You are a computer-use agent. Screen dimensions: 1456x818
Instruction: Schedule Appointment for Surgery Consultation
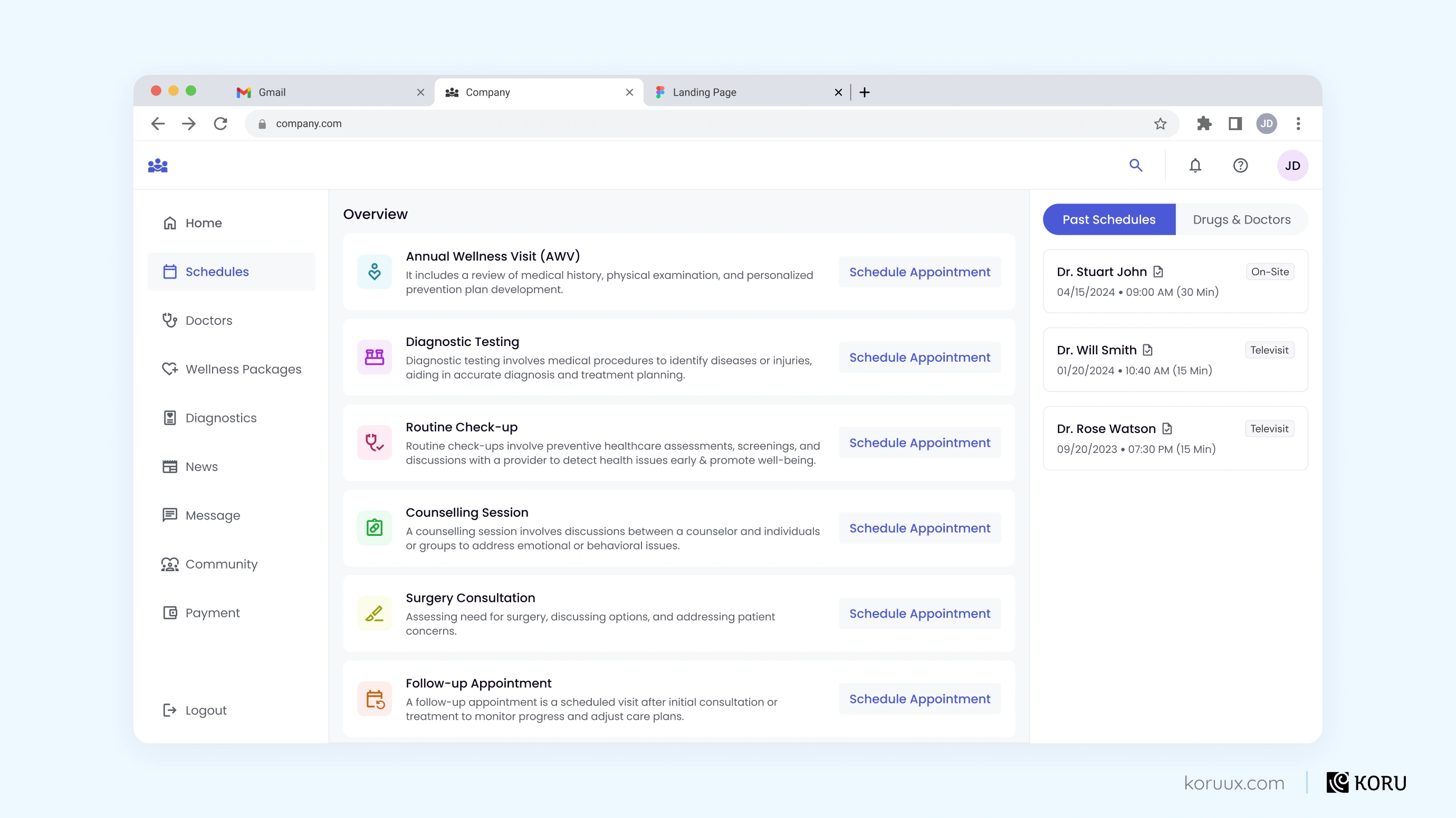(919, 613)
